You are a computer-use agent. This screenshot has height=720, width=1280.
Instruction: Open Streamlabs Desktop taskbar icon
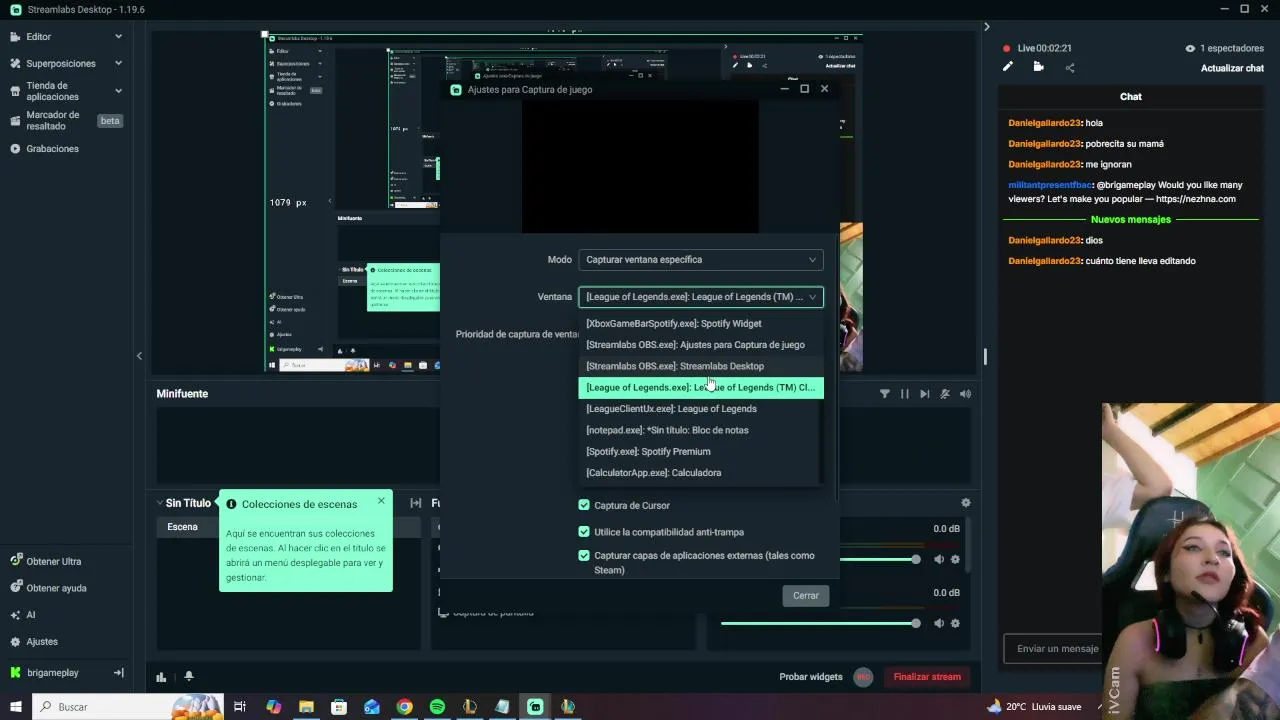pos(535,707)
